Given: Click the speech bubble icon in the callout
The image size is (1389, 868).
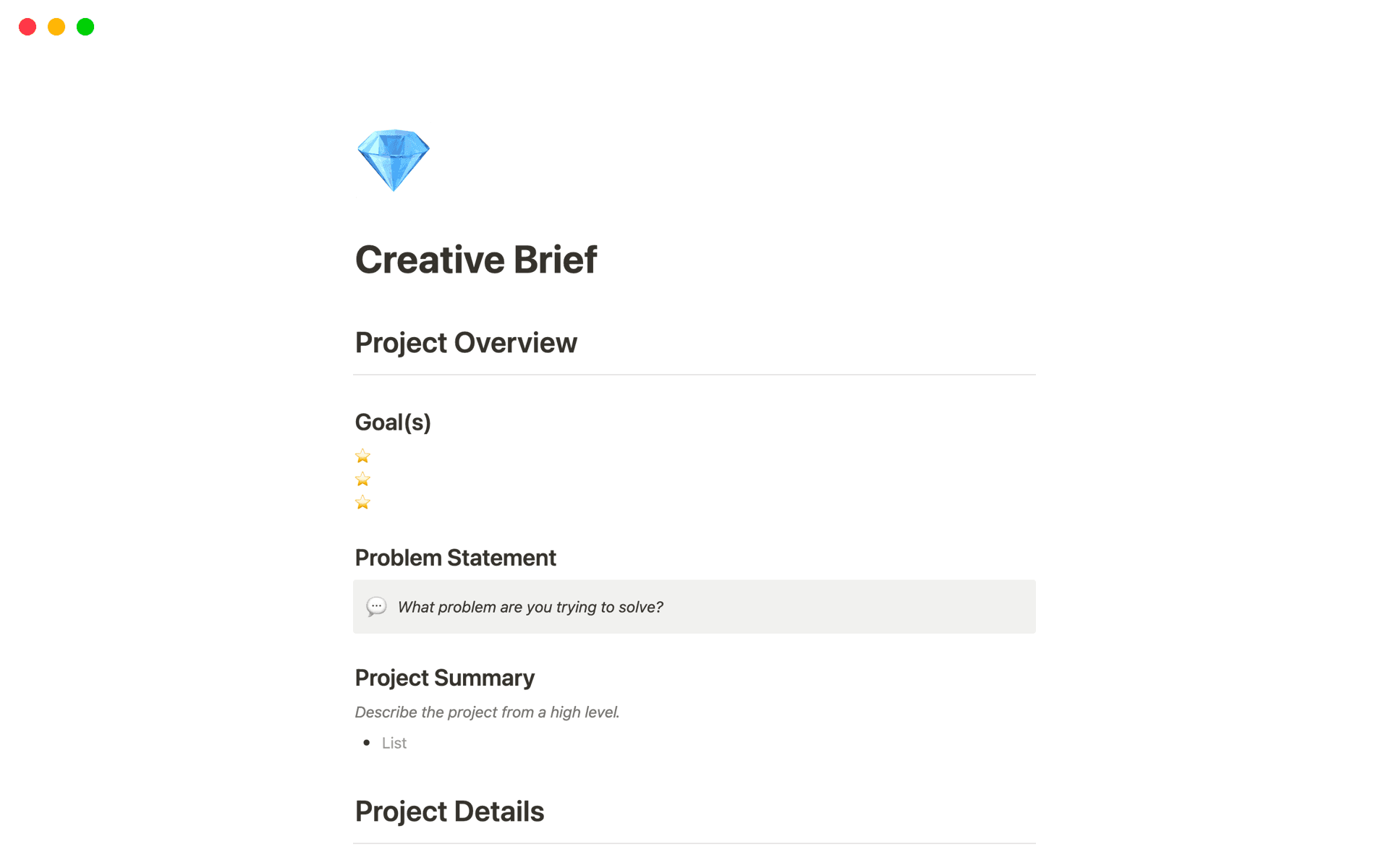Looking at the screenshot, I should point(377,607).
